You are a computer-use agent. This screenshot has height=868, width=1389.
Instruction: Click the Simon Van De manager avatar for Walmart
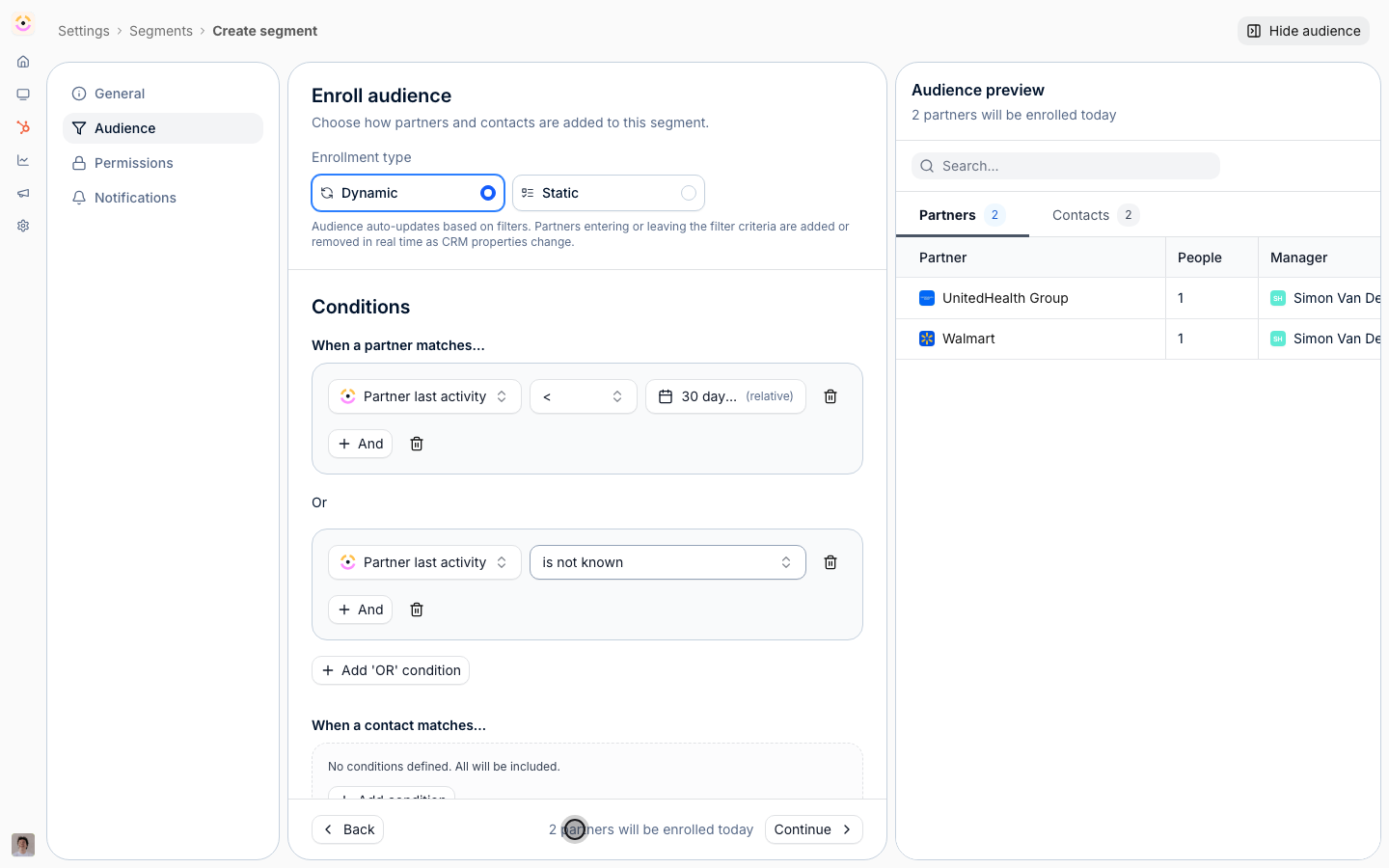[x=1278, y=339]
